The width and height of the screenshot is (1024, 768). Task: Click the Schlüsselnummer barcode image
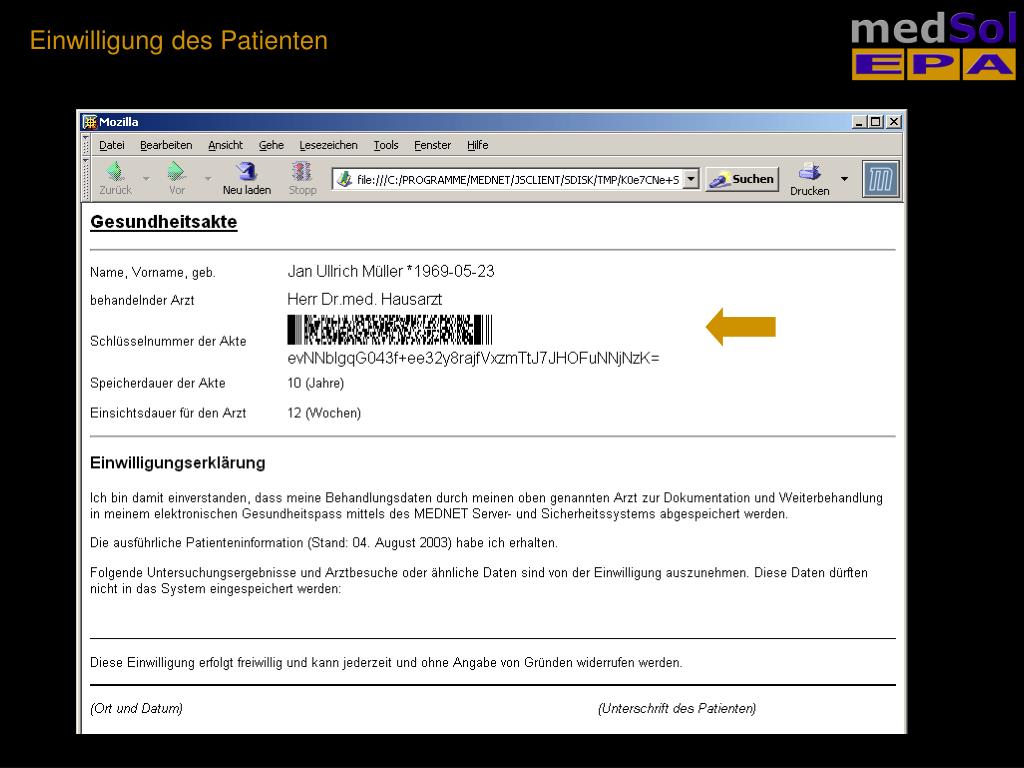pyautogui.click(x=389, y=330)
